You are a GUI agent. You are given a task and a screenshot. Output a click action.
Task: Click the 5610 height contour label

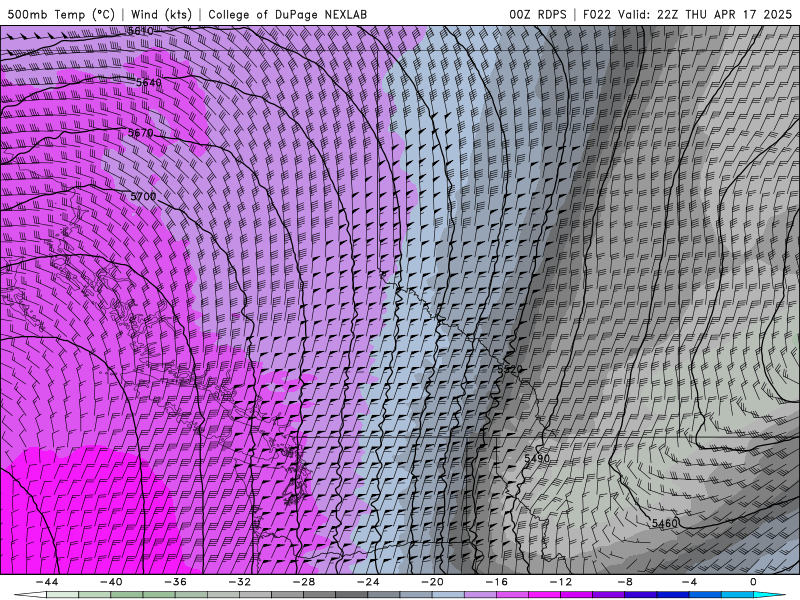(x=140, y=31)
